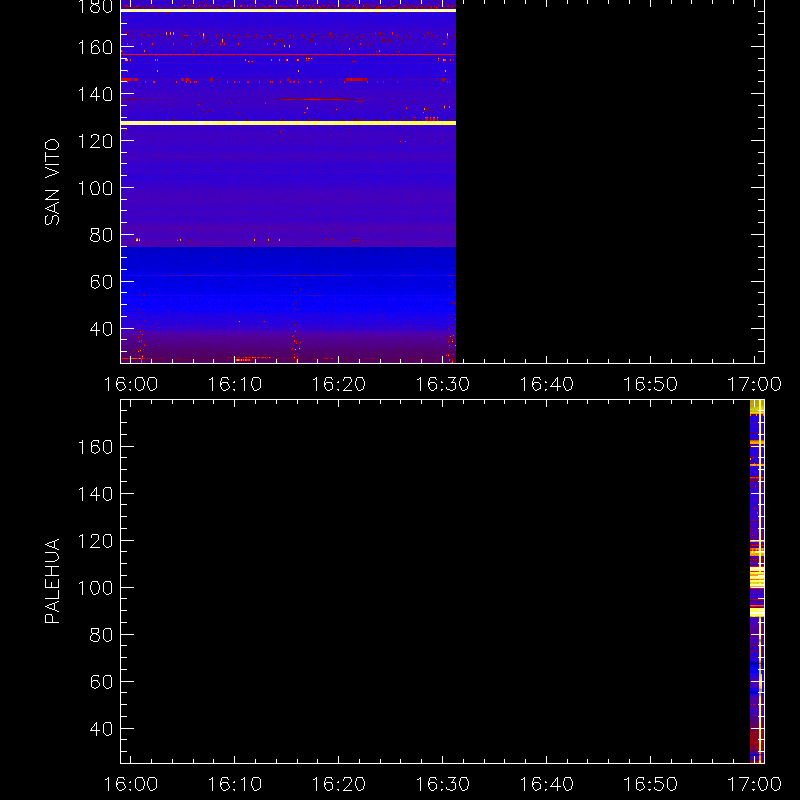This screenshot has width=800, height=800.
Task: Click 16:10 time label of SAN VITO plot
Action: 235,384
